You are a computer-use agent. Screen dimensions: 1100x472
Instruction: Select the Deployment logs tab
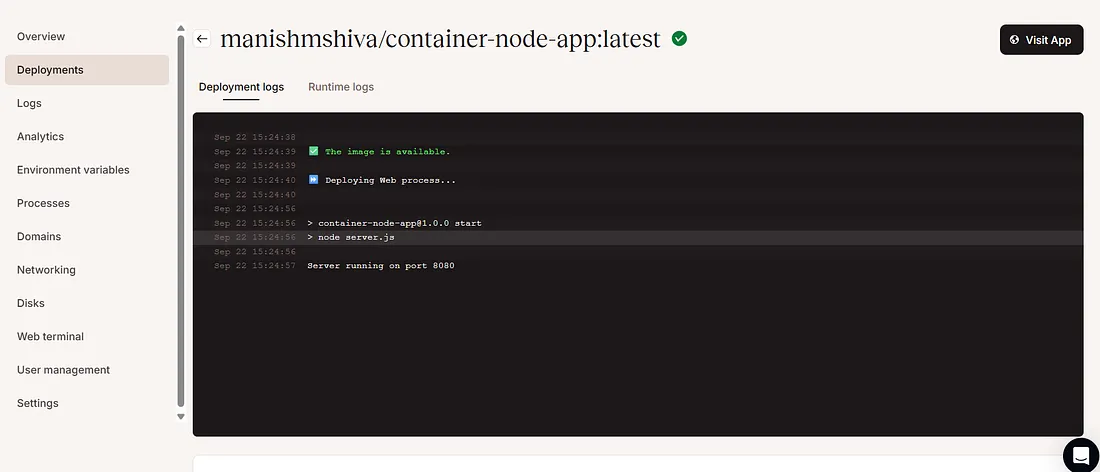coord(241,87)
